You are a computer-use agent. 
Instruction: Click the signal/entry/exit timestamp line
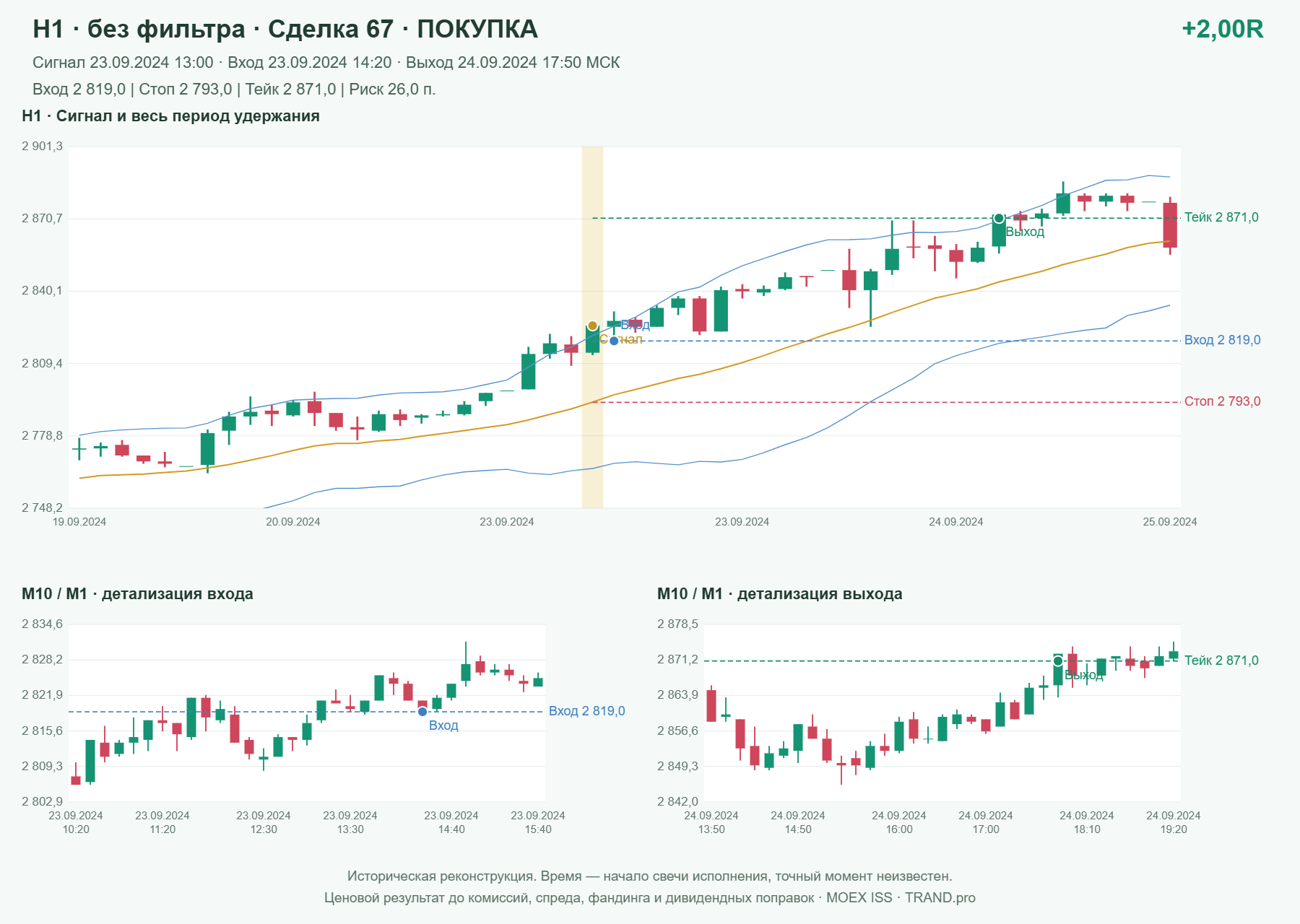[x=326, y=63]
